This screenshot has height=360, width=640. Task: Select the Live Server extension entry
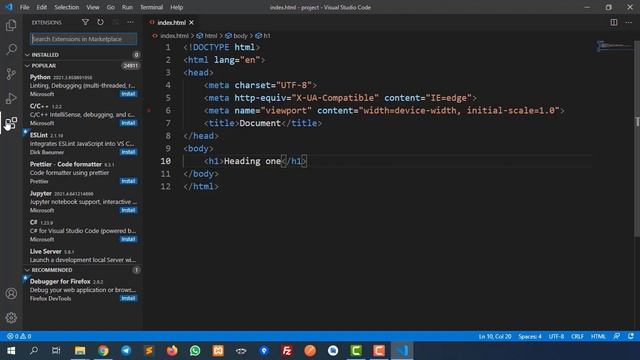83,256
